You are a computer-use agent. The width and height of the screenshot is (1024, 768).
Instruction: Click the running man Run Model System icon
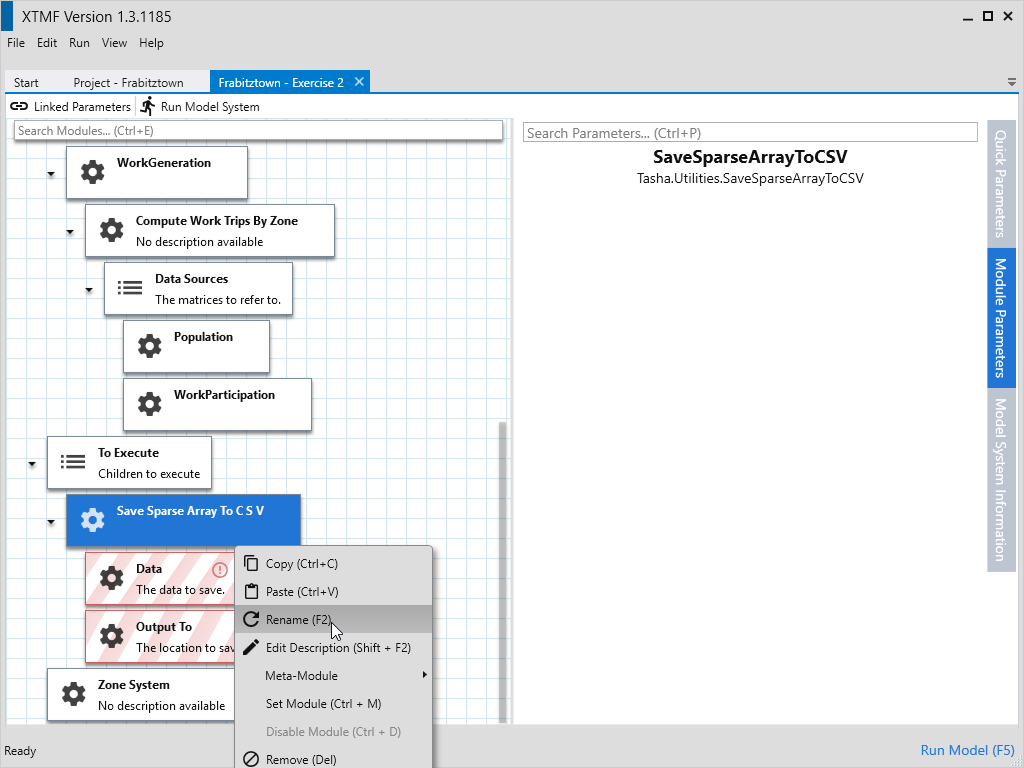coord(148,106)
